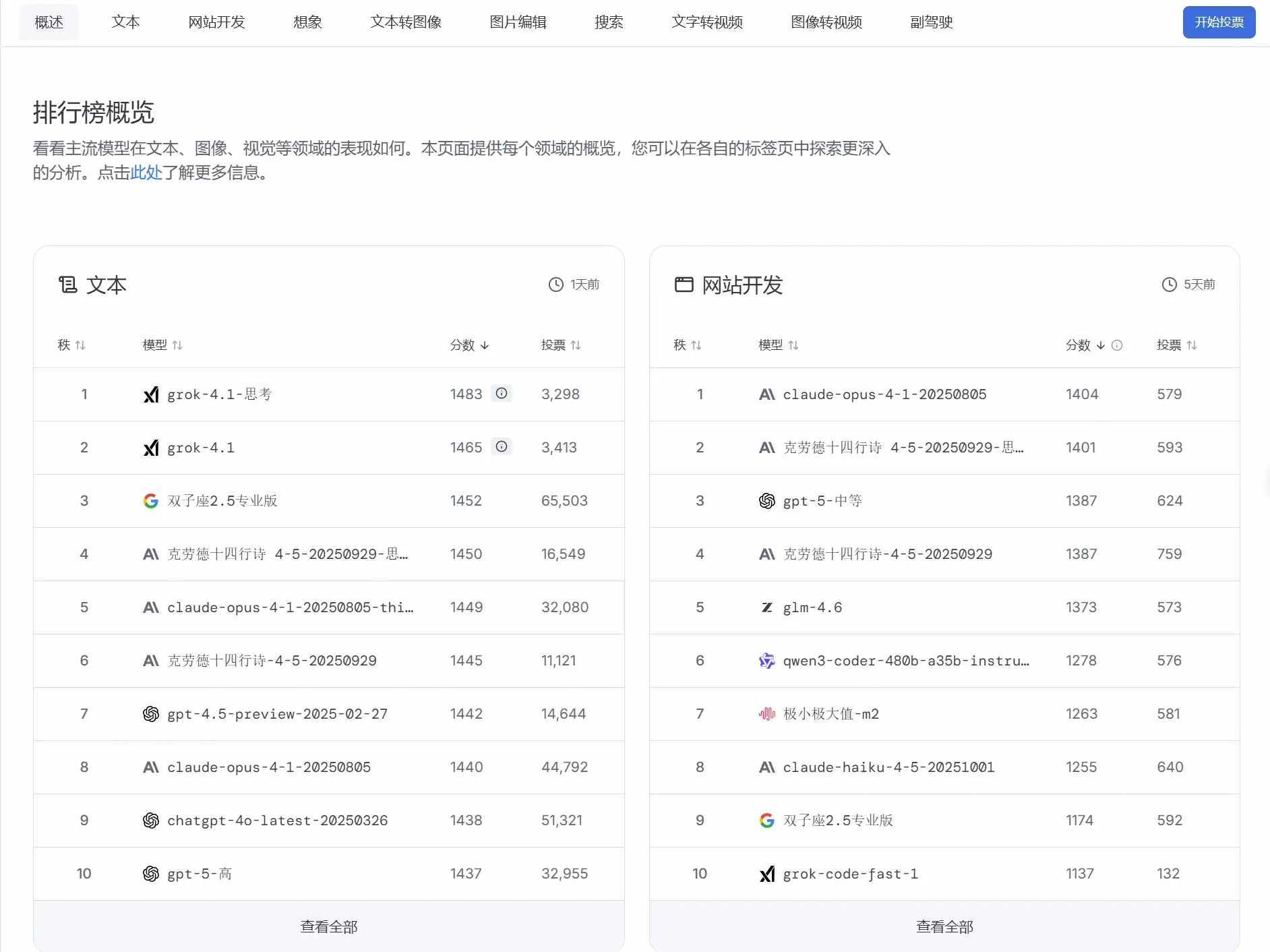The image size is (1270, 952).
Task: Click info icon next to score 1483
Action: click(501, 394)
